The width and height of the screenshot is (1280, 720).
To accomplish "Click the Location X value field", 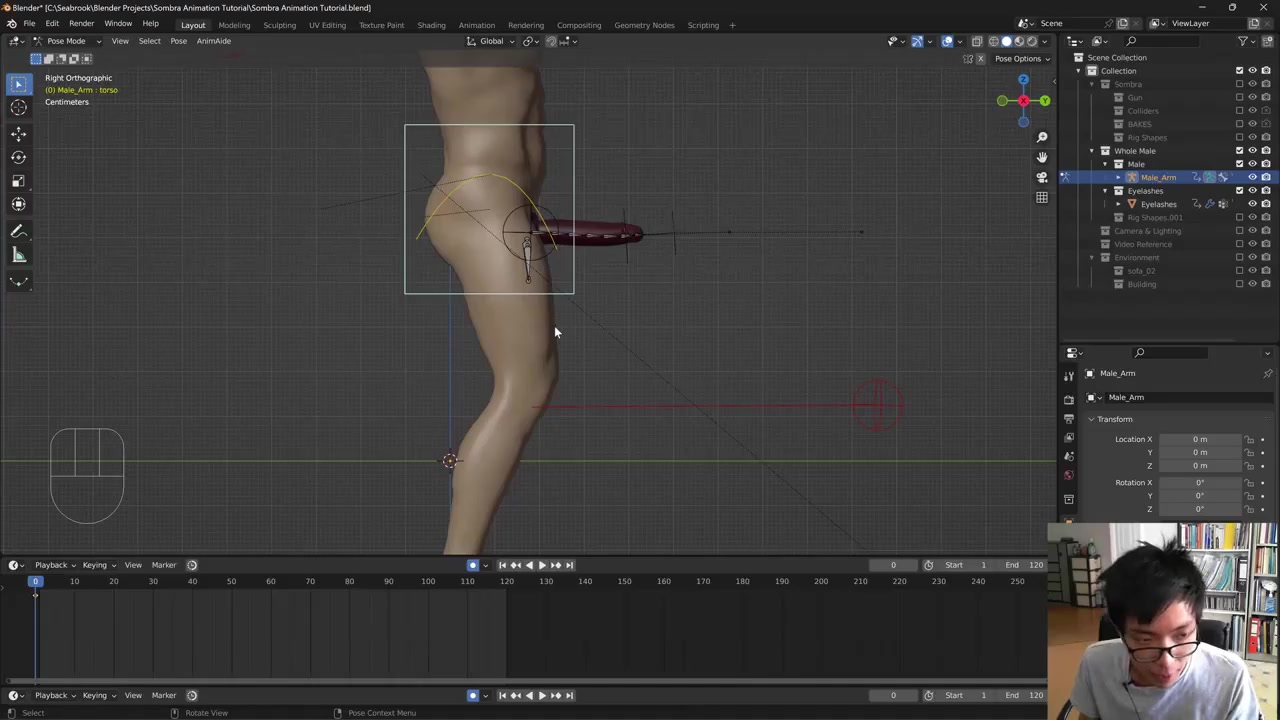I will point(1199,439).
